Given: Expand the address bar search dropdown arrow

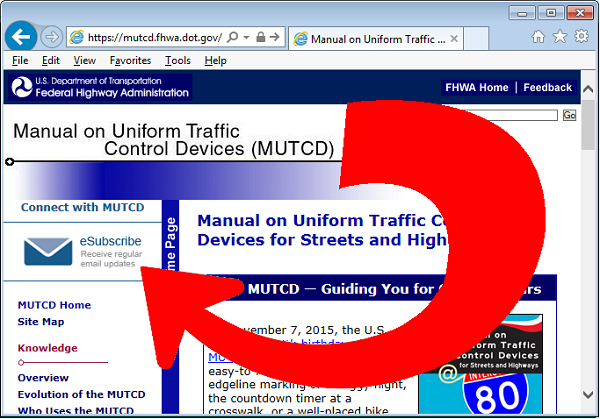Looking at the screenshot, I should point(245,38).
